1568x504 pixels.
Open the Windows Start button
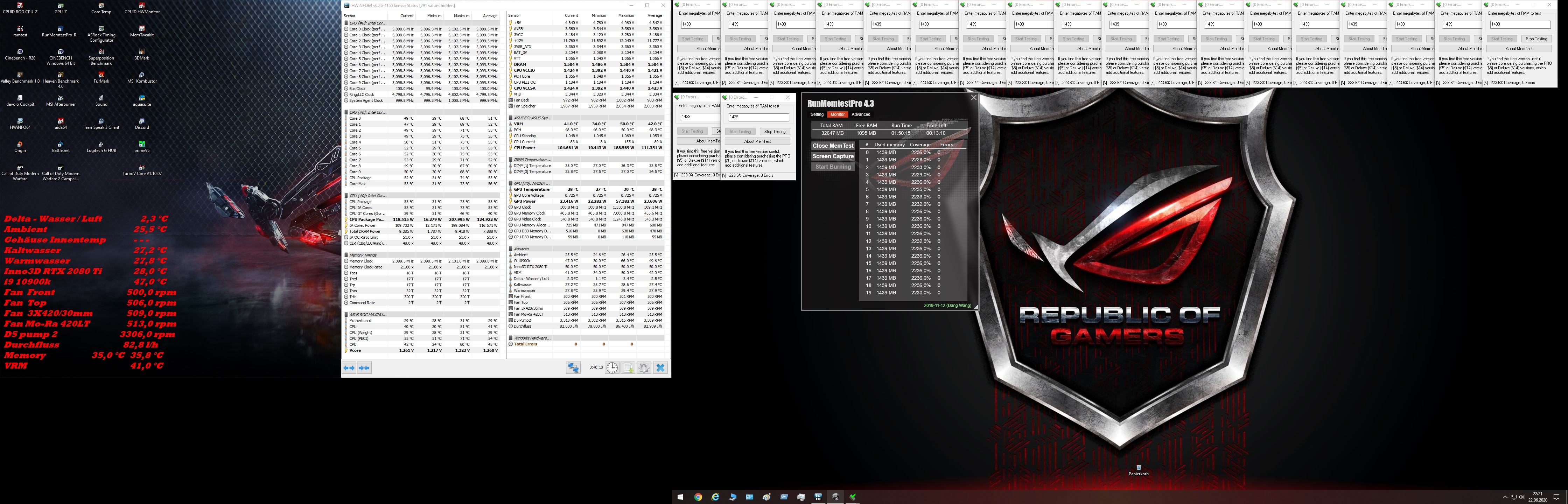pyautogui.click(x=680, y=497)
